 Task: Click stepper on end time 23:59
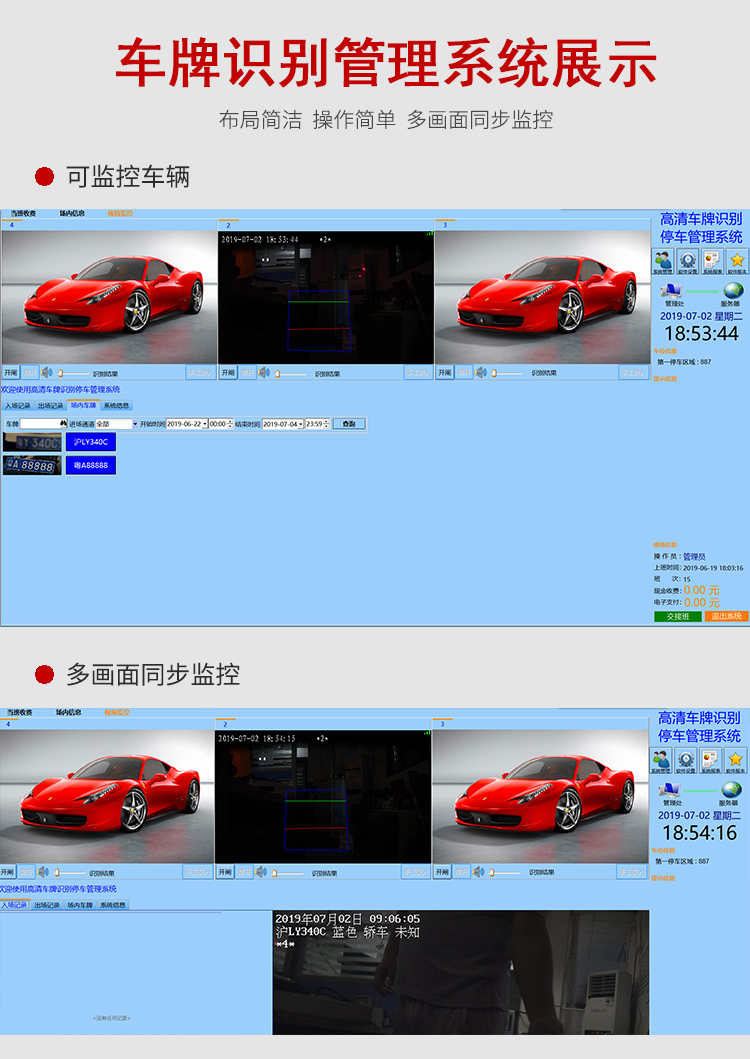coord(327,424)
